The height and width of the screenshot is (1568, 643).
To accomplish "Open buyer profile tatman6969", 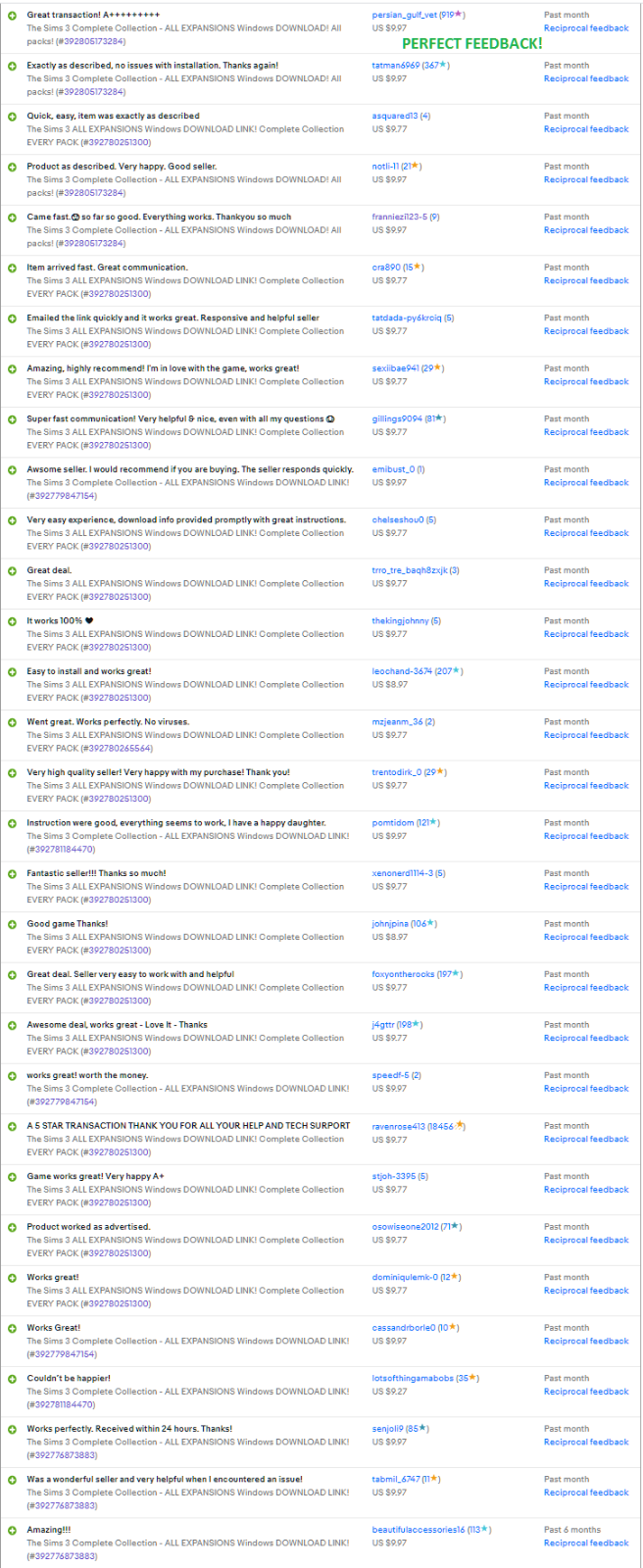I will coord(396,66).
